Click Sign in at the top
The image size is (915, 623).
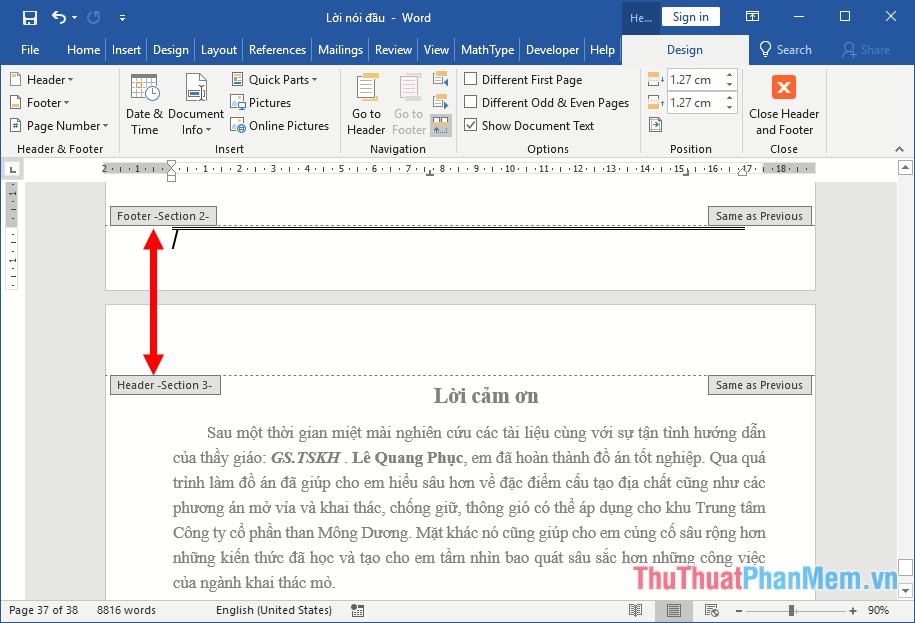(690, 16)
